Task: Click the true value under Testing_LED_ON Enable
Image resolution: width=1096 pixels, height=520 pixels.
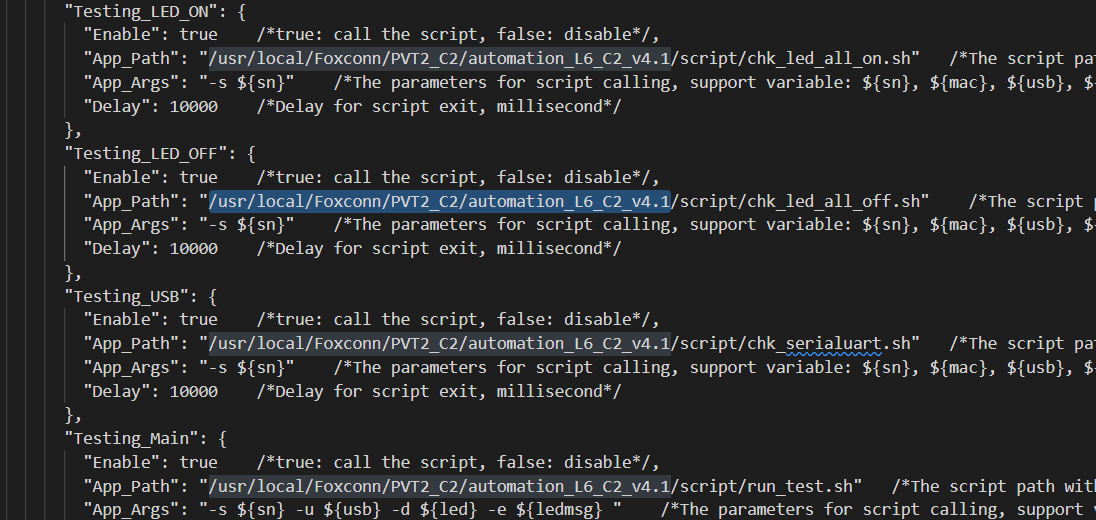Action: point(198,34)
